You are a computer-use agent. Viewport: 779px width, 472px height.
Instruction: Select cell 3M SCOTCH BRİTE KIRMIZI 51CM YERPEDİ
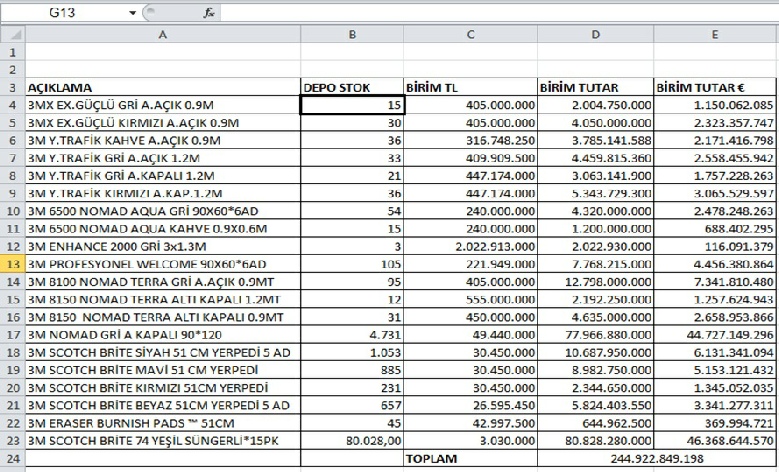(163, 388)
